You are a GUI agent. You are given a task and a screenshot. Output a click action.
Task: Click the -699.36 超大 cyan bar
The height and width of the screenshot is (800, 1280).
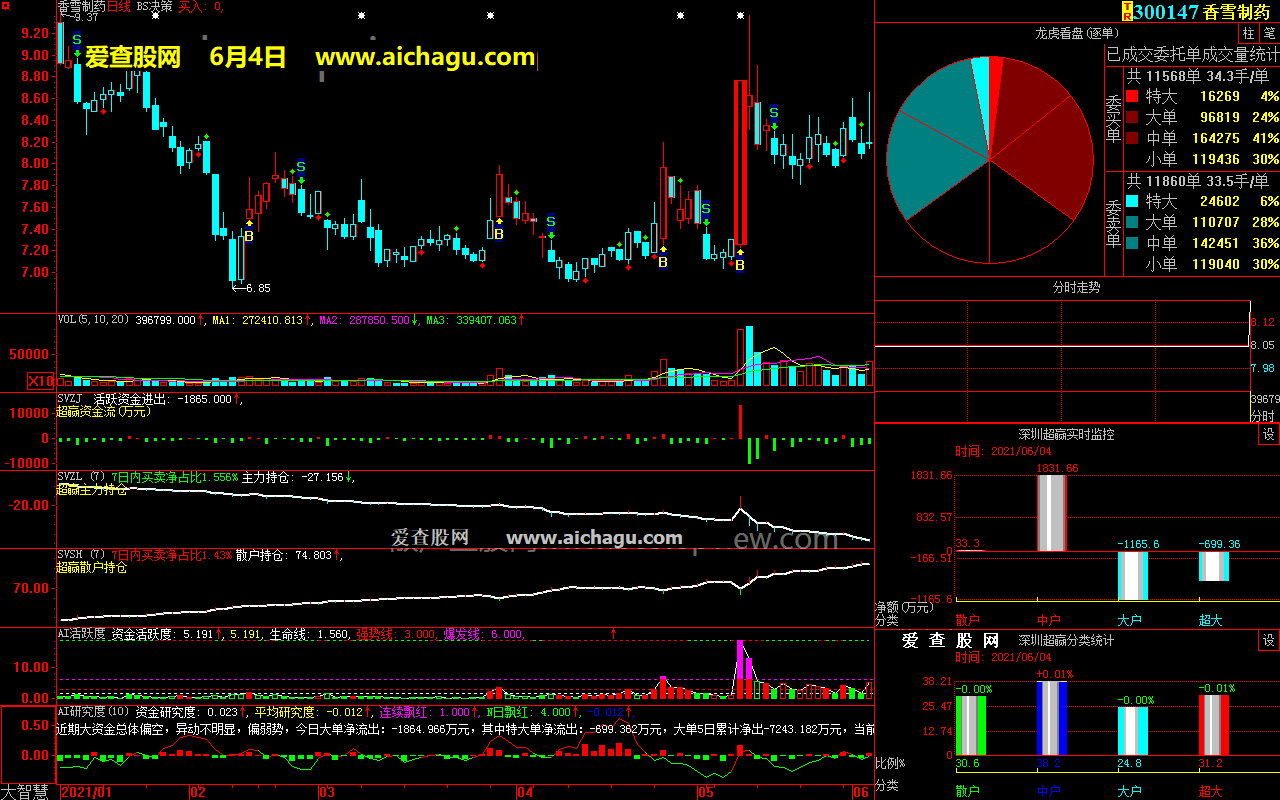tap(1214, 566)
